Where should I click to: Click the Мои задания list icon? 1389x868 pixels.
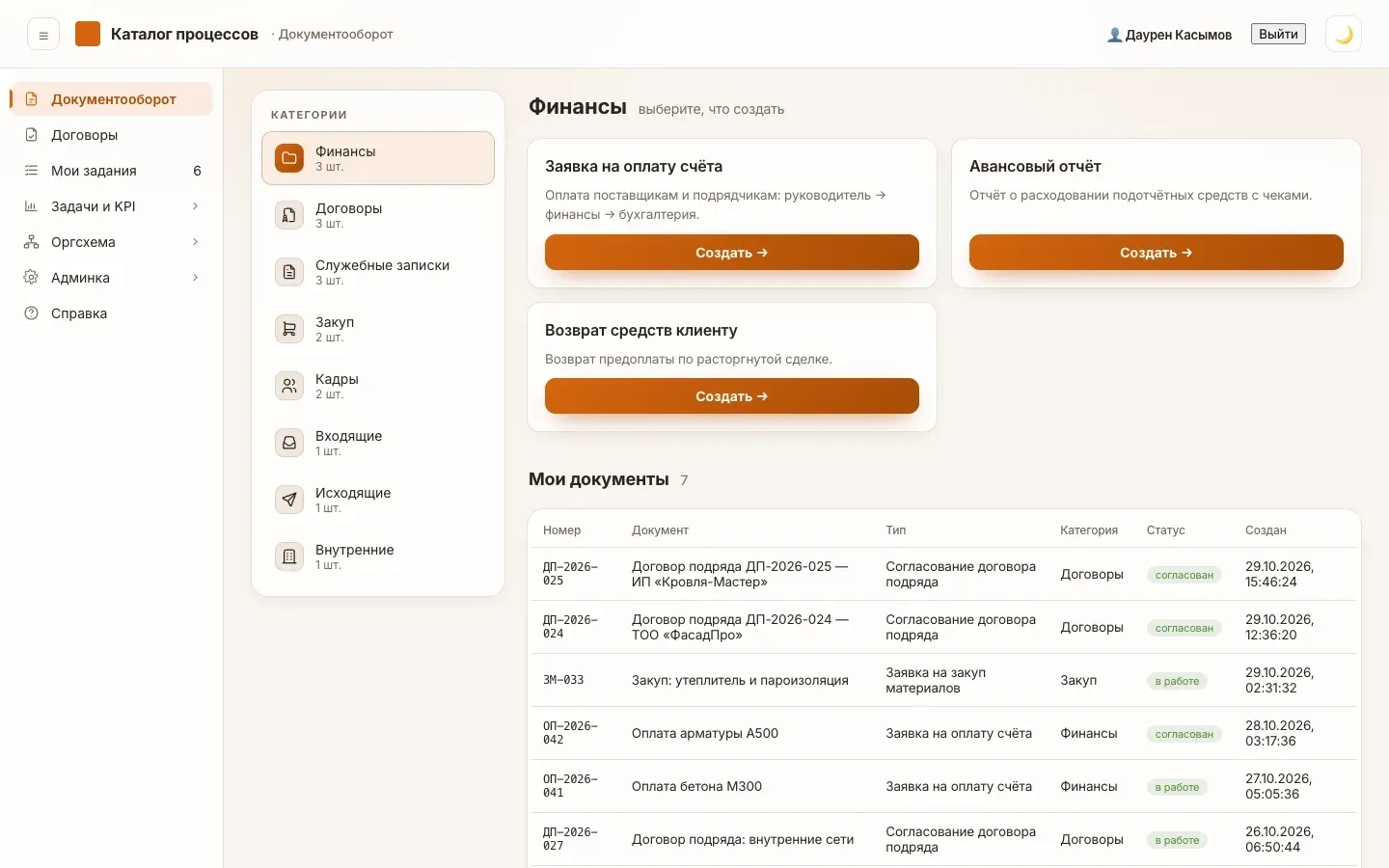click(x=31, y=171)
